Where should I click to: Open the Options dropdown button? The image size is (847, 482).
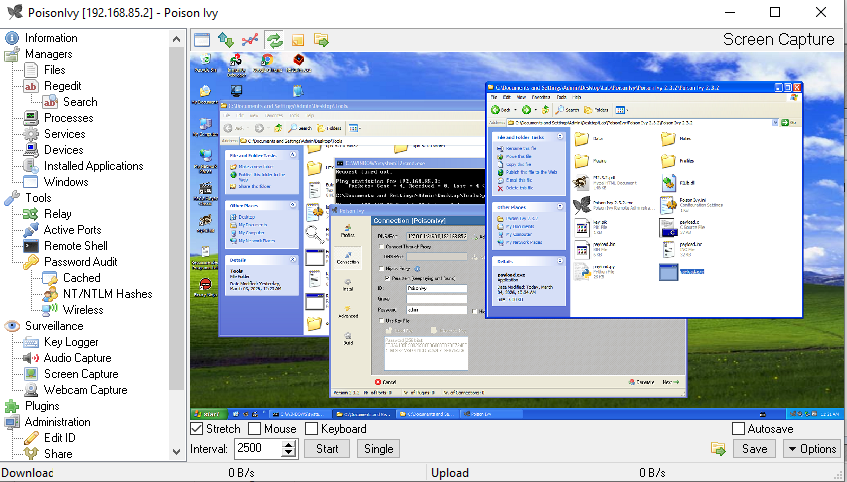(811, 449)
